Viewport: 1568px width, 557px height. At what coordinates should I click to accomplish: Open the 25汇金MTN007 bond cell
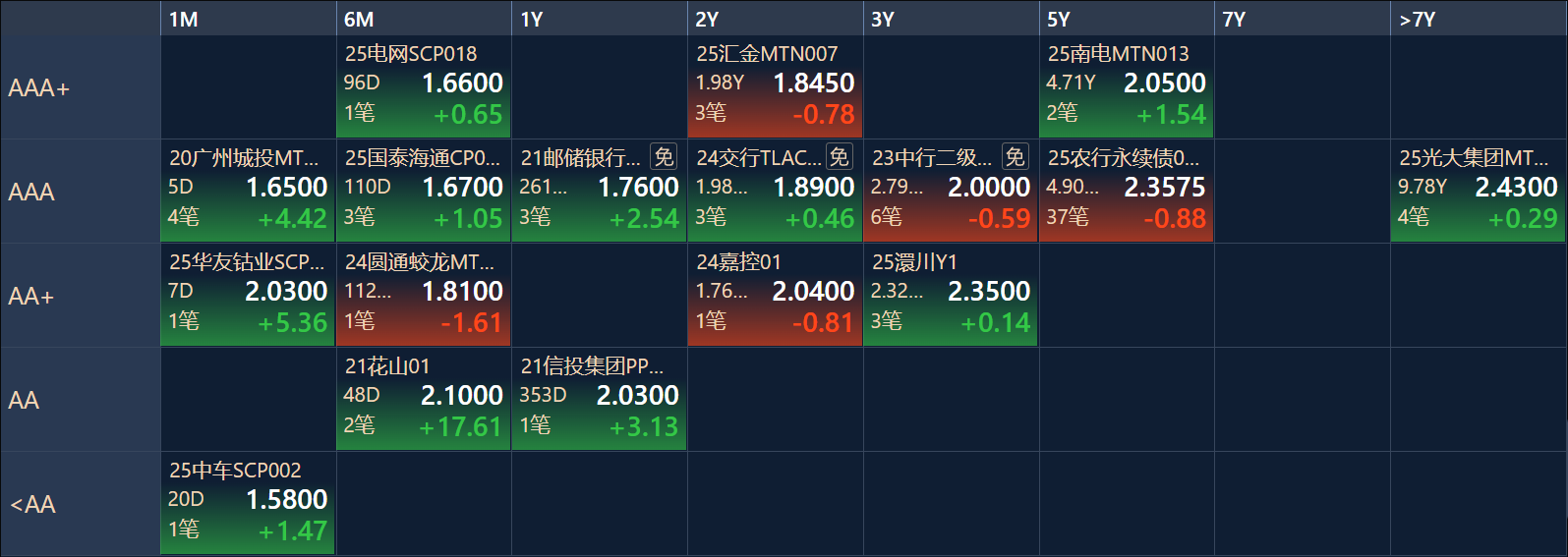(776, 87)
